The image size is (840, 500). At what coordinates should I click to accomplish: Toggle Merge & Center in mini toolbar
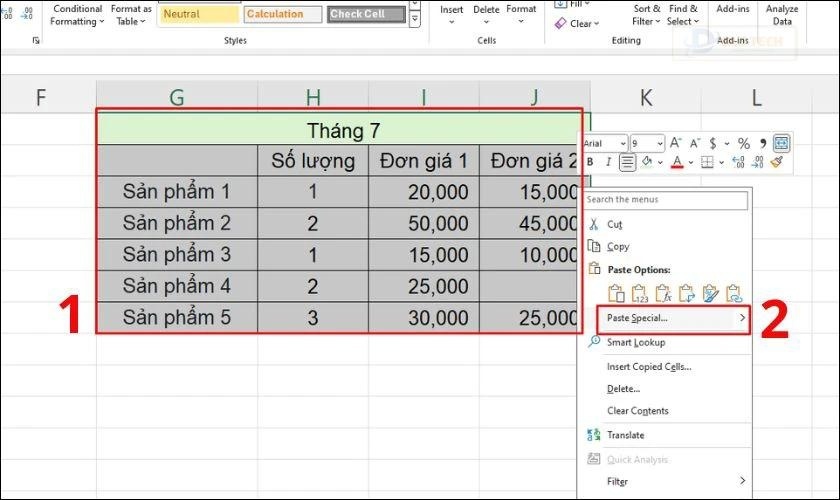[x=781, y=143]
